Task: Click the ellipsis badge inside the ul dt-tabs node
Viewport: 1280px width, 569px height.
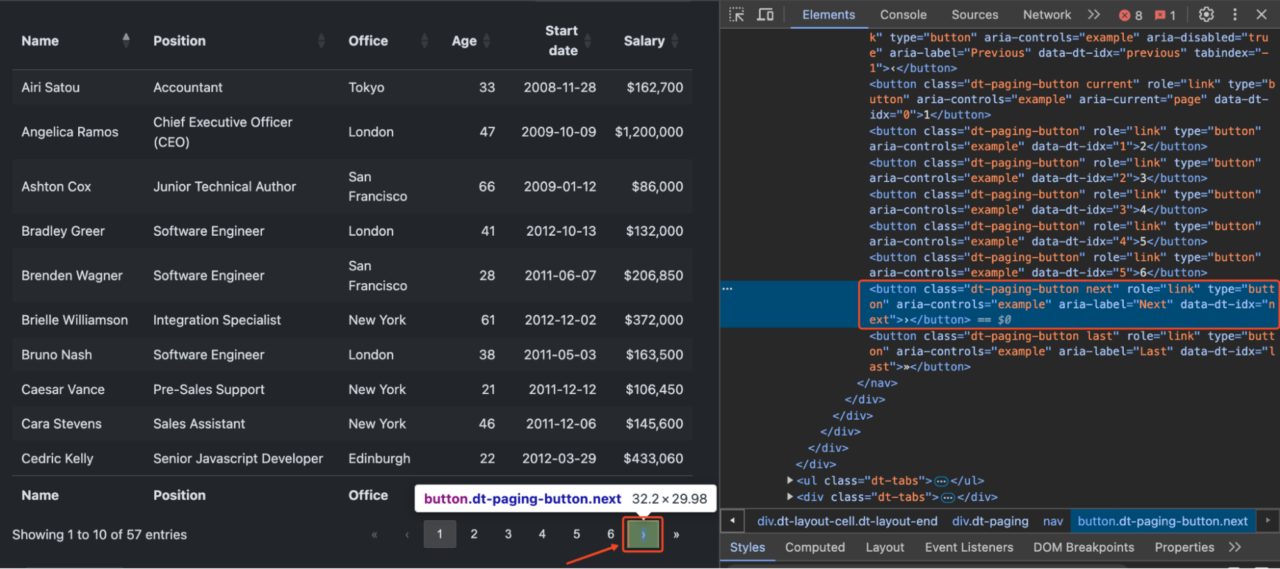Action: pos(941,481)
